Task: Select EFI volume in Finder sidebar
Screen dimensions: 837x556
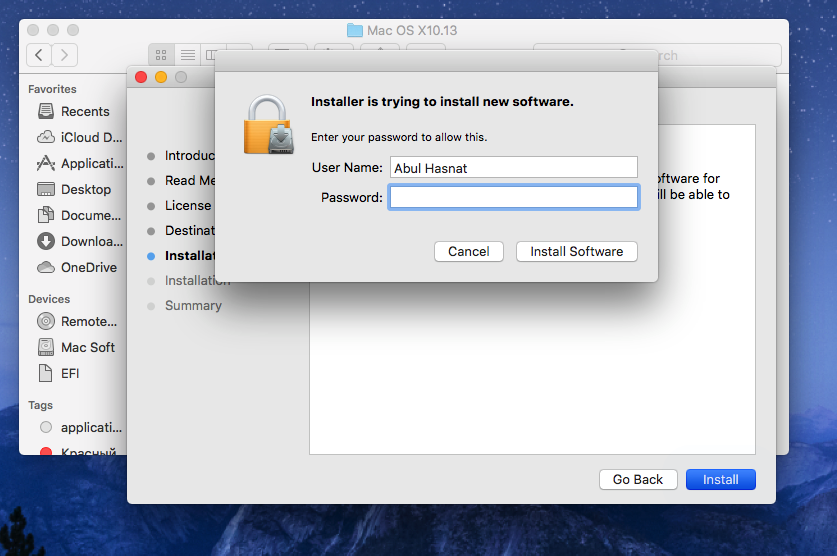Action: 59,374
